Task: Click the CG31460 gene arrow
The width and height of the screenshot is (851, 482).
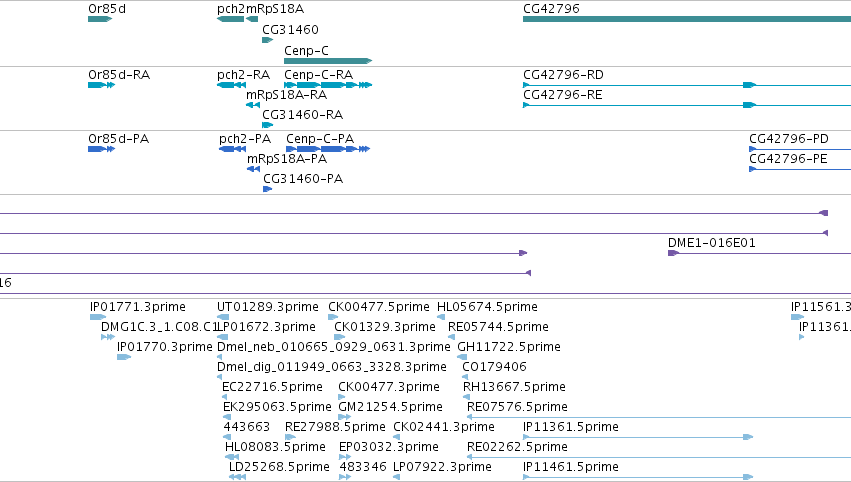Action: click(268, 40)
